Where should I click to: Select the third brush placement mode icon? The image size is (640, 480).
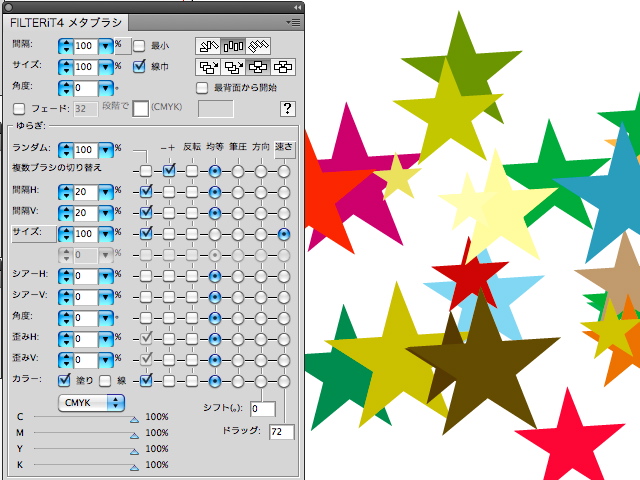pyautogui.click(x=259, y=46)
